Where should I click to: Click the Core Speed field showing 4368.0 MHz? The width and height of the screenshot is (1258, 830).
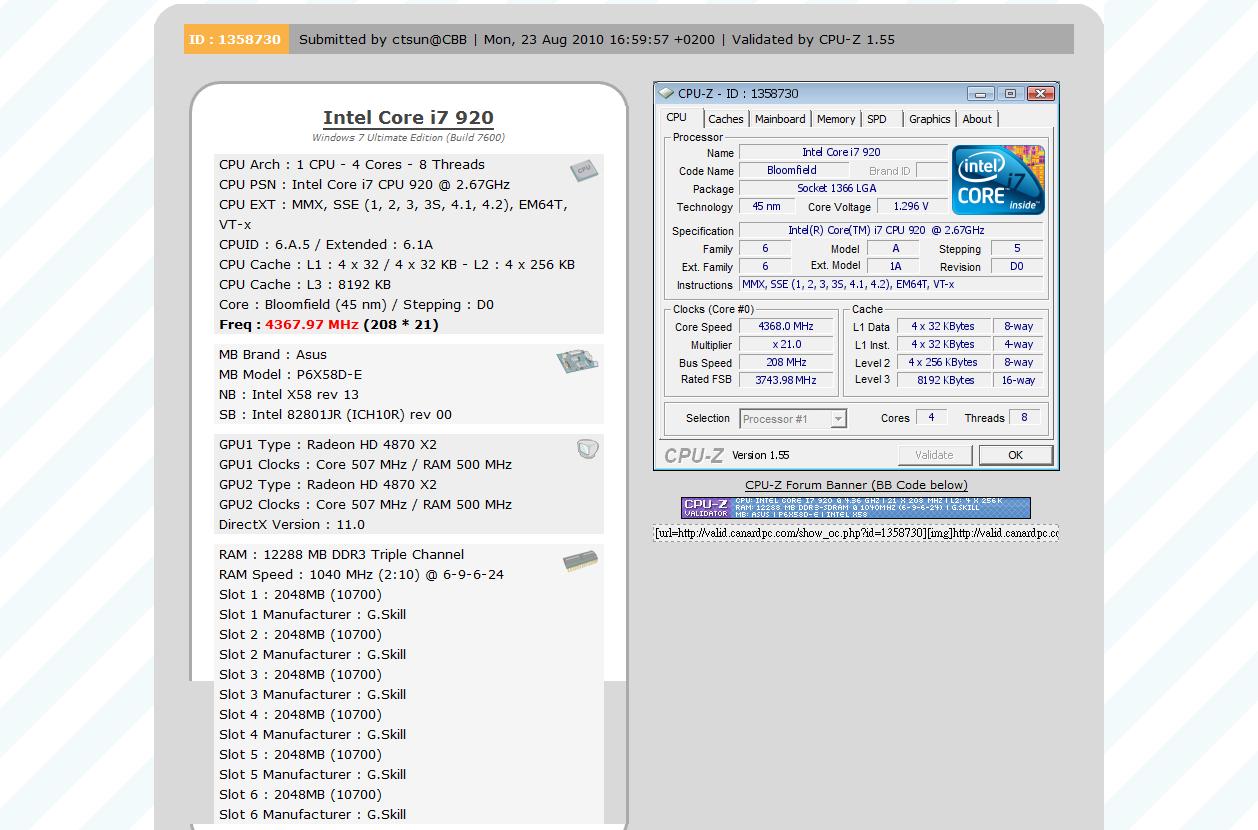[786, 327]
